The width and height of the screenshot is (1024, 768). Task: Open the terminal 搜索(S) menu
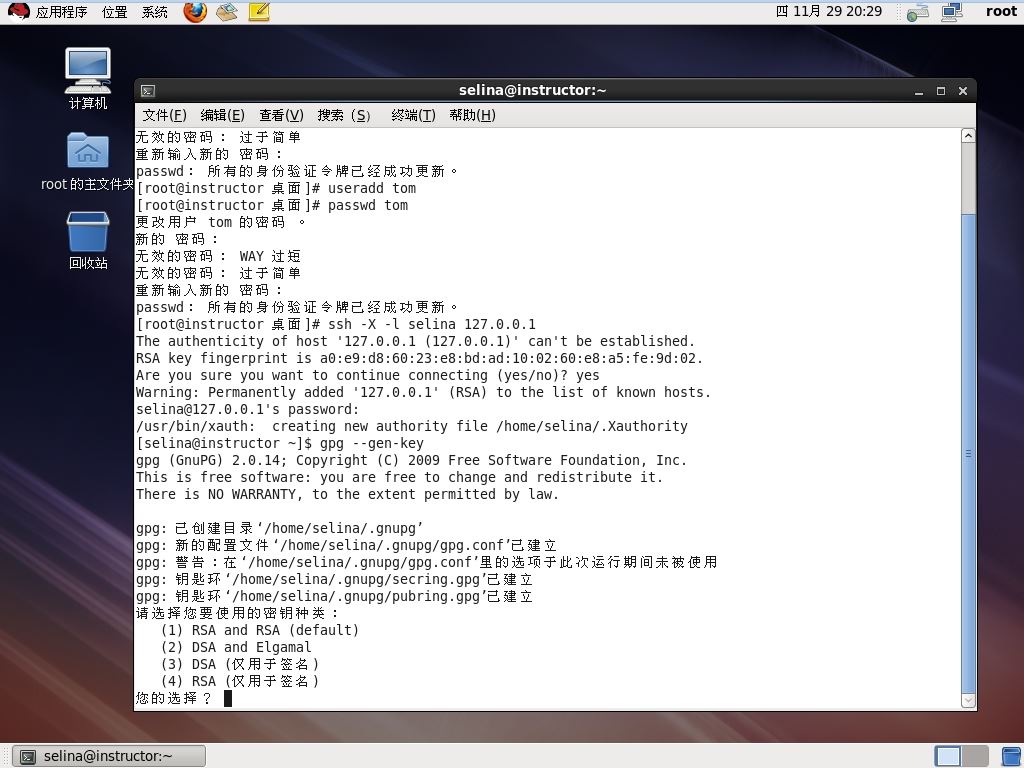344,116
